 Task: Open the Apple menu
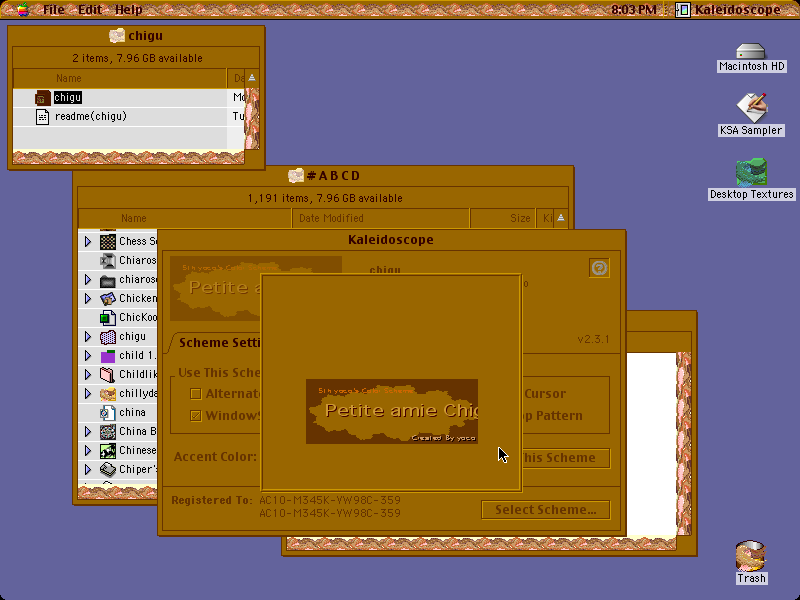click(22, 9)
